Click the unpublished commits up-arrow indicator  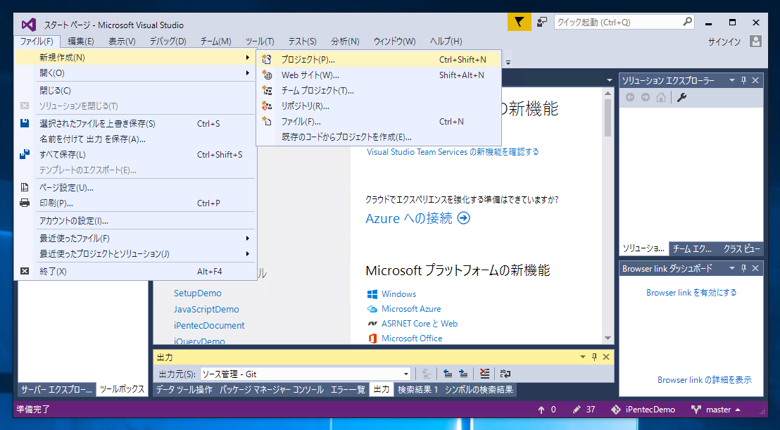(x=546, y=410)
